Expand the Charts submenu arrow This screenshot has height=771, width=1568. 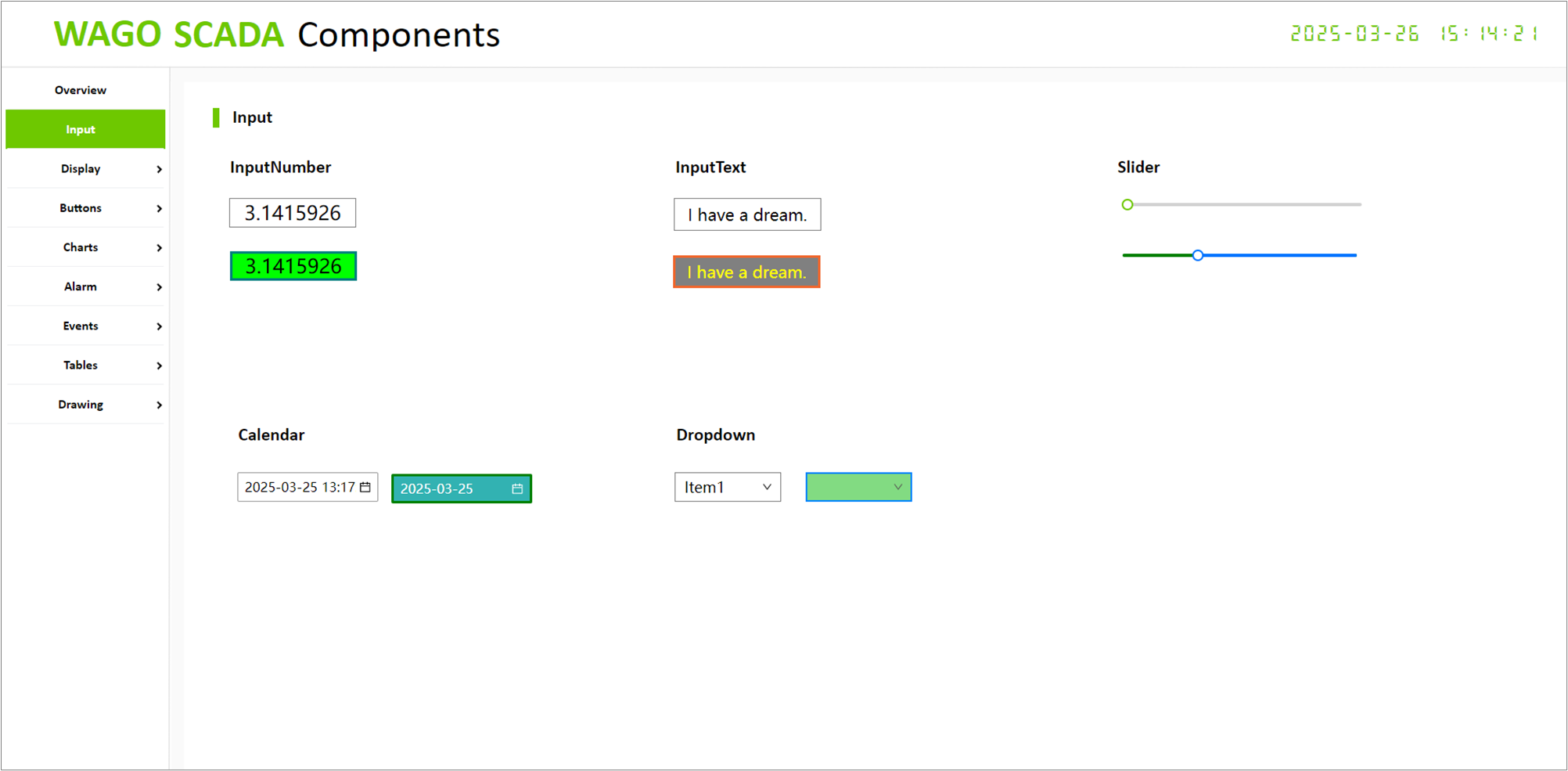(x=159, y=247)
